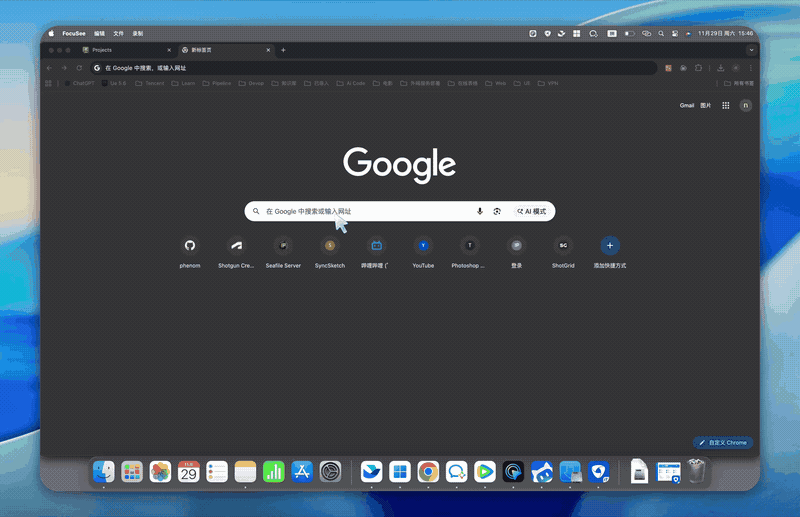The image size is (800, 517).
Task: Open the Trash in the Dock
Action: [x=696, y=471]
